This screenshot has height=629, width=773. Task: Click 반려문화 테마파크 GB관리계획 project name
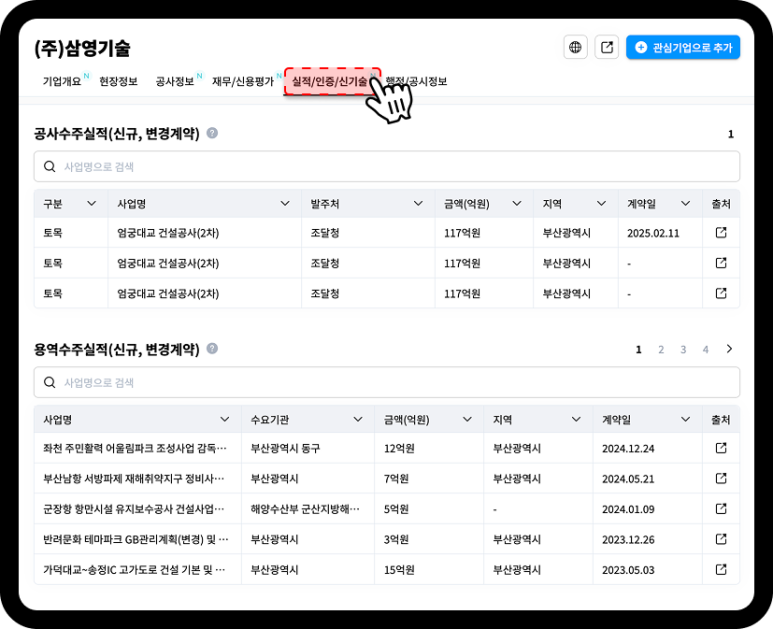(x=136, y=539)
